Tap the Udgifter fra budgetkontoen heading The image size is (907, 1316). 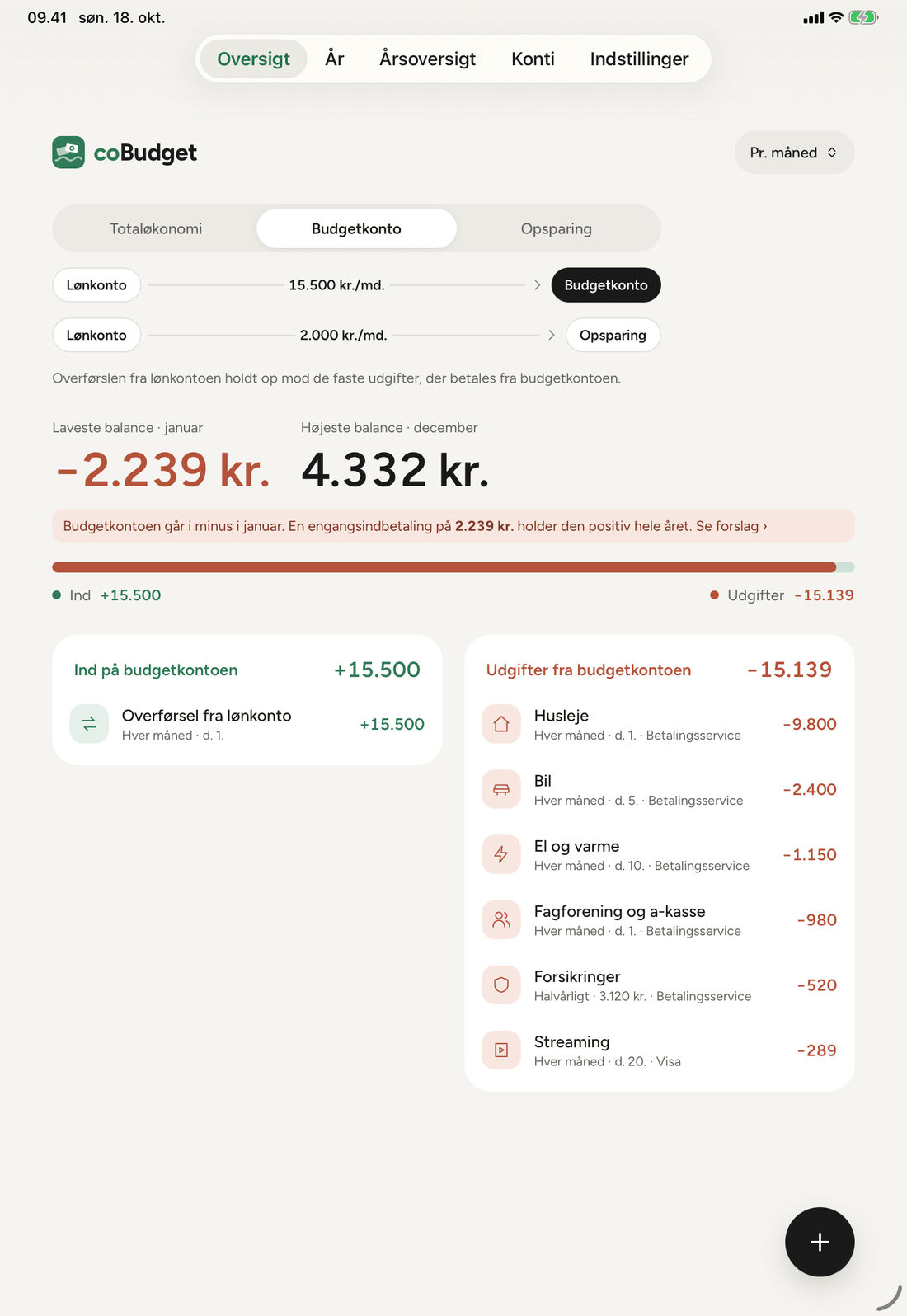[x=589, y=670]
